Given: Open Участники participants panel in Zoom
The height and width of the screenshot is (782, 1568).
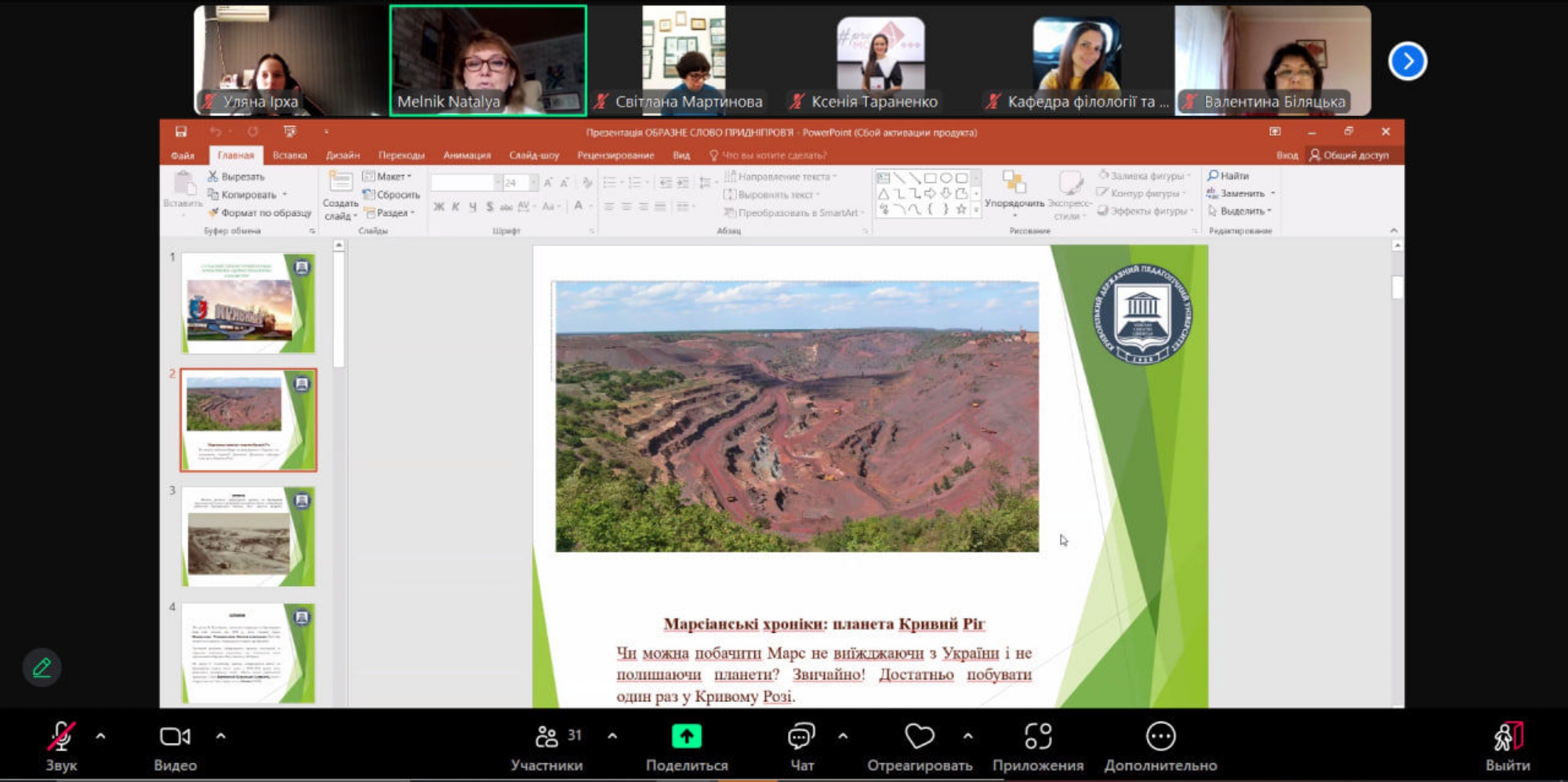Looking at the screenshot, I should click(x=547, y=747).
